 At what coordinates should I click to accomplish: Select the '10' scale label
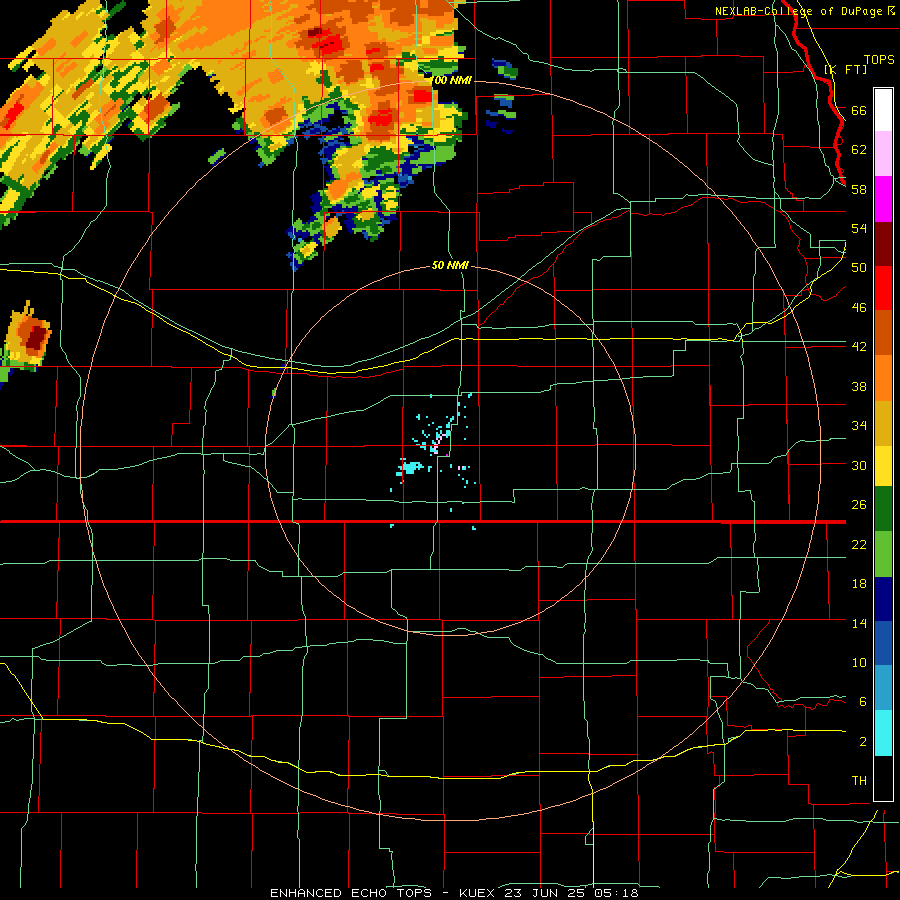tap(859, 662)
